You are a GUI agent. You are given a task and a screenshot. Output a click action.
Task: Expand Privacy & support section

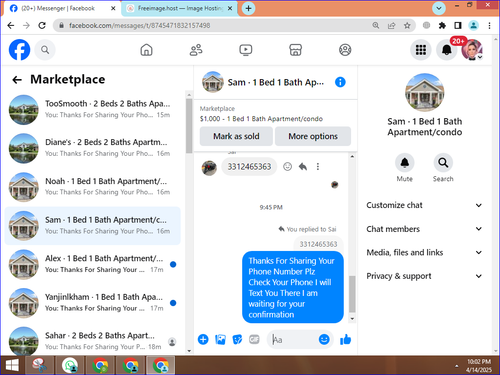coord(424,276)
